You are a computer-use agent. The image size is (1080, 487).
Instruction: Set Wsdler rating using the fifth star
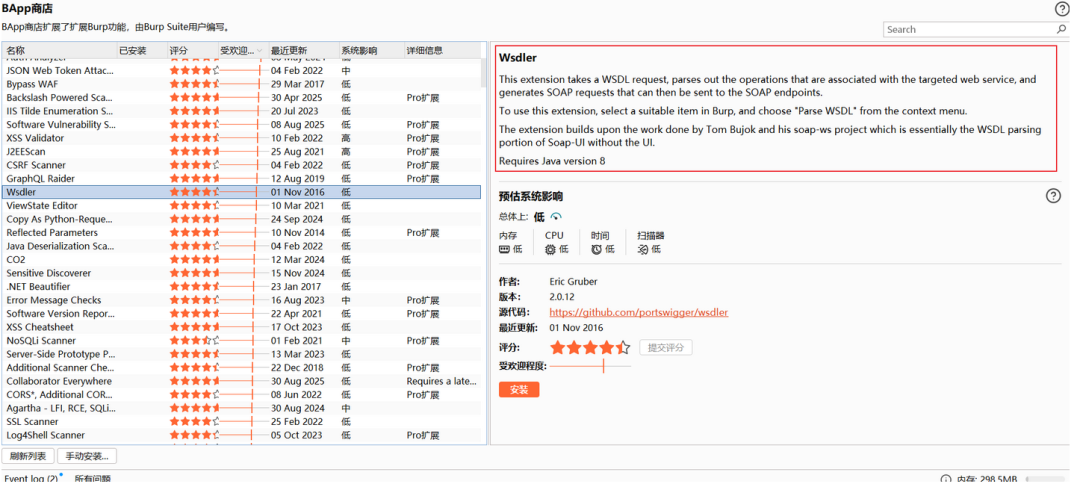pos(623,347)
